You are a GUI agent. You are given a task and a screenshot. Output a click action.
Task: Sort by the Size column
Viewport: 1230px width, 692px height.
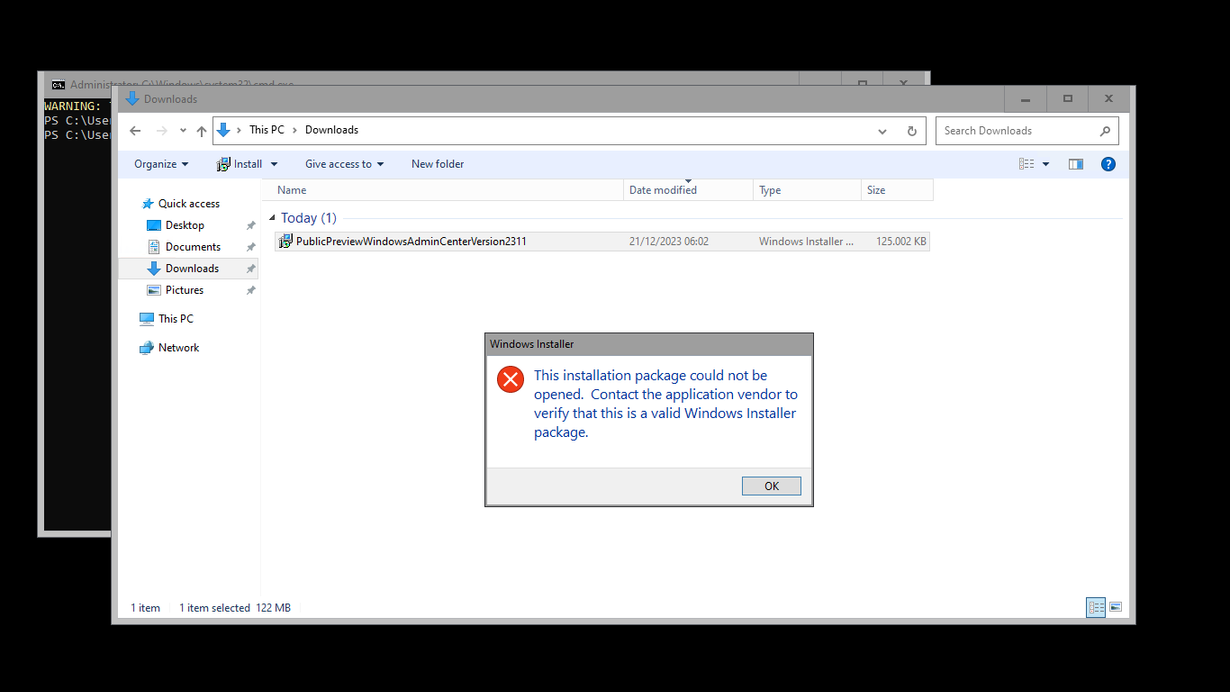coord(897,190)
